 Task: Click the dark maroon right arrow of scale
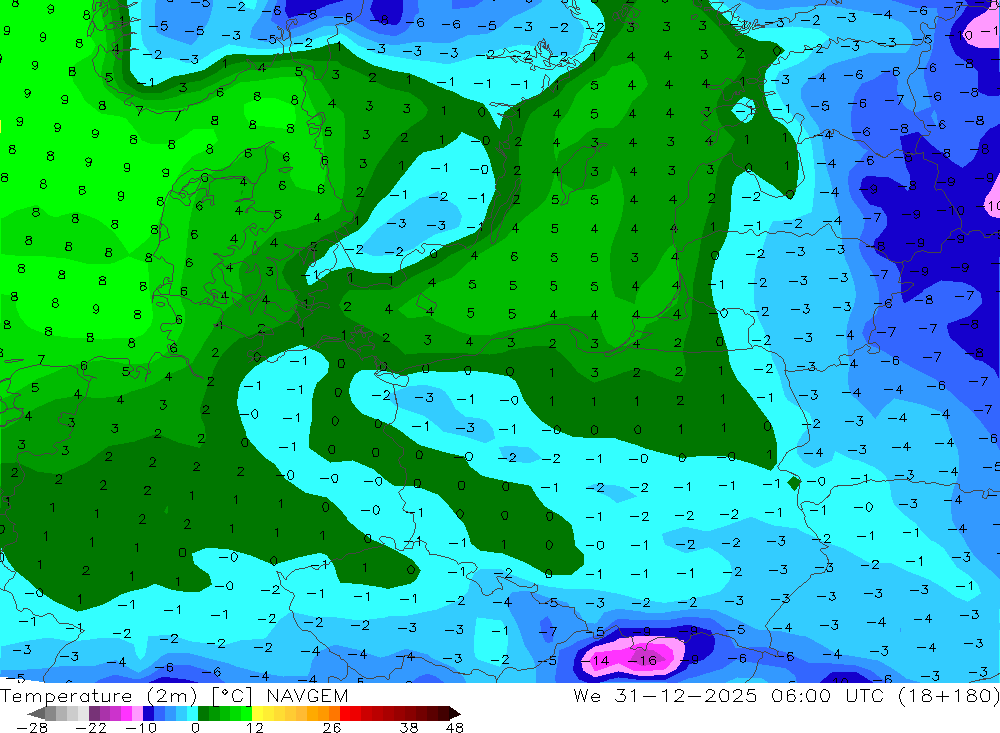[455, 713]
